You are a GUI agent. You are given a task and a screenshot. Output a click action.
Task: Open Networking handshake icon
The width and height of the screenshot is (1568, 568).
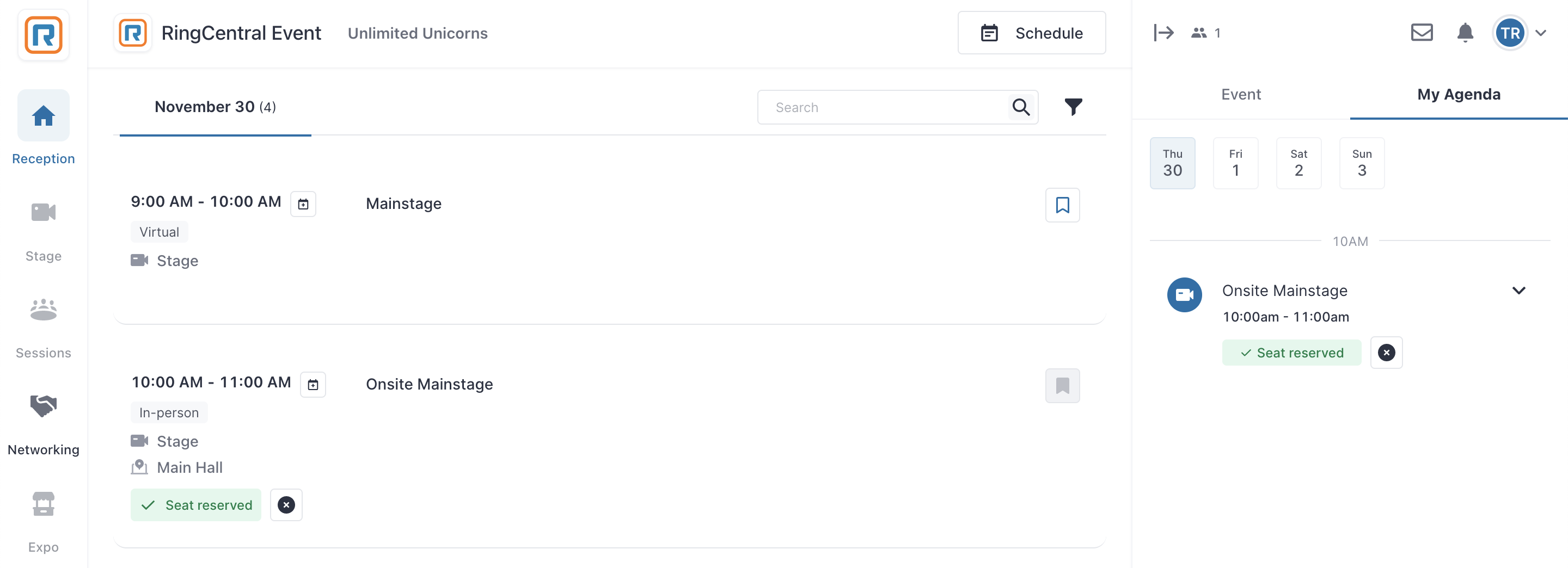[x=43, y=406]
